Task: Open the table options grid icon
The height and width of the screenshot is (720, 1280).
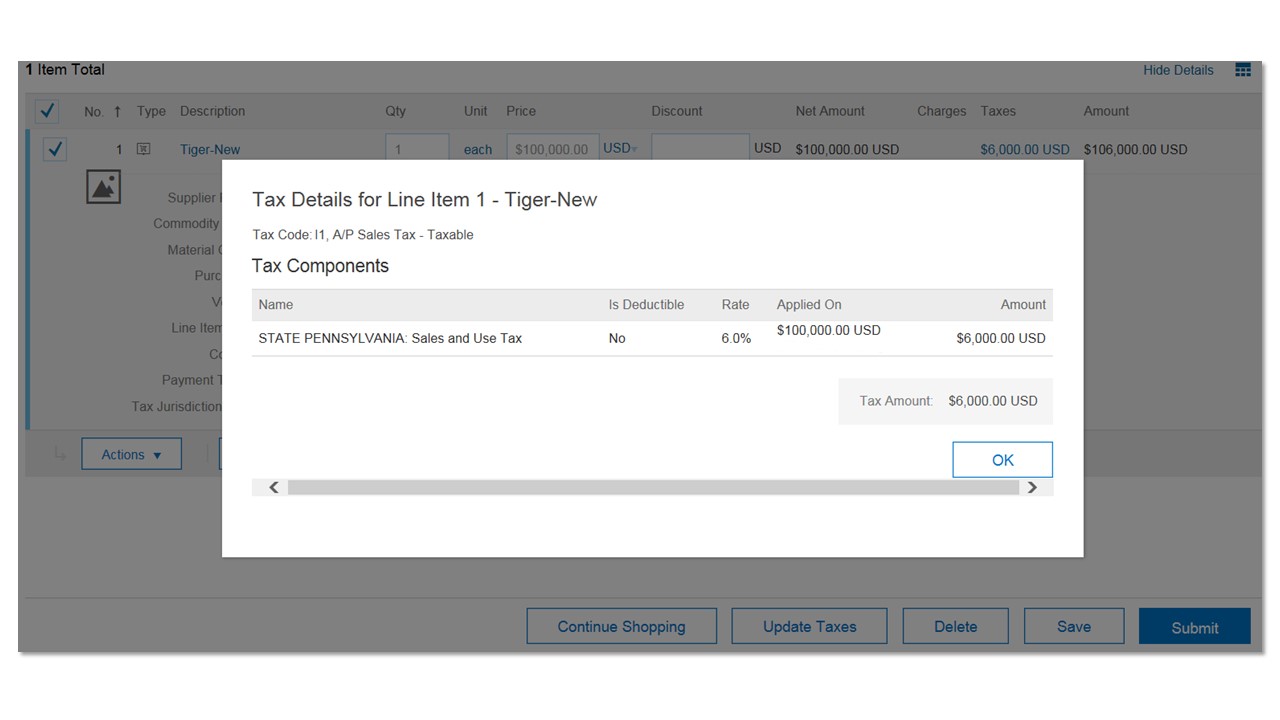Action: [1243, 70]
